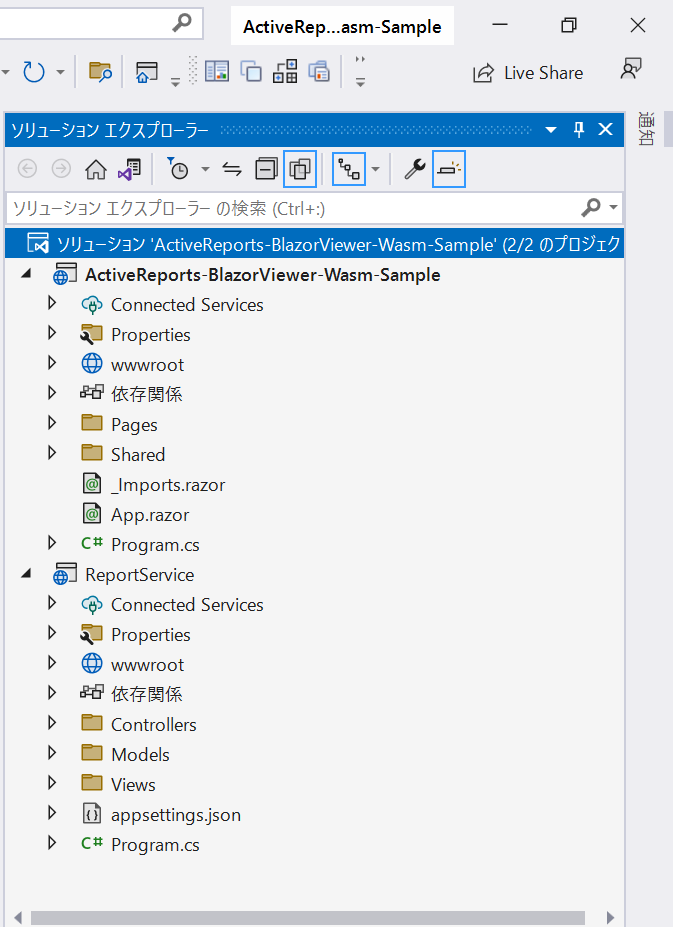Open the feedback person icon
This screenshot has width=673, height=927.
click(631, 69)
